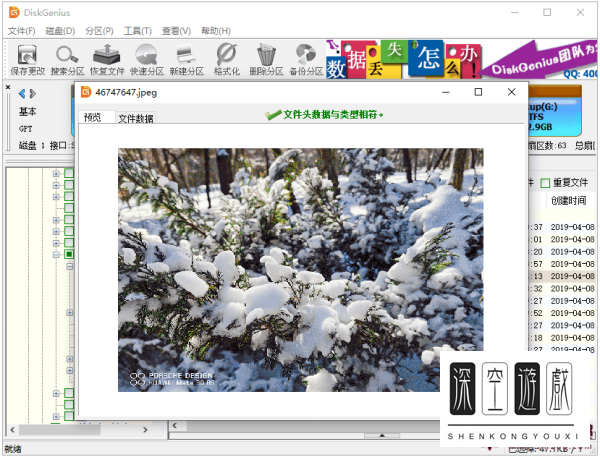Click the snowy tree preview image
The image size is (600, 457).
(300, 270)
